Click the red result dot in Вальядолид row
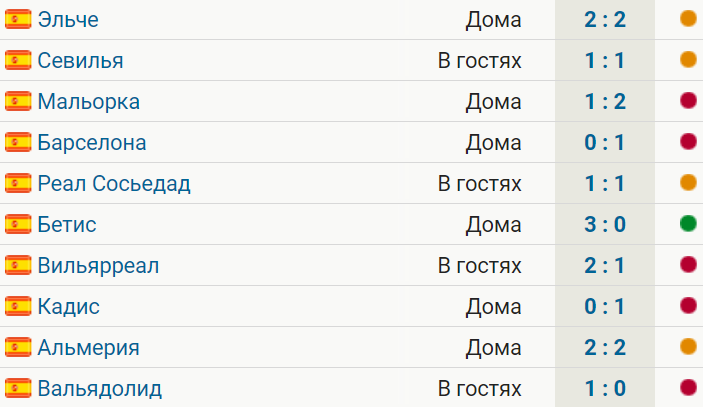 pyautogui.click(x=688, y=387)
